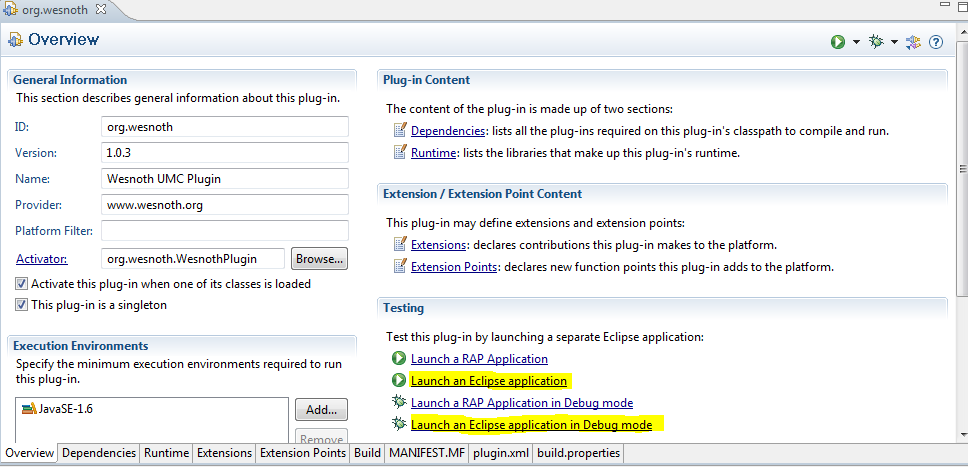The image size is (968, 467).
Task: Click the Version input field
Action: click(225, 153)
